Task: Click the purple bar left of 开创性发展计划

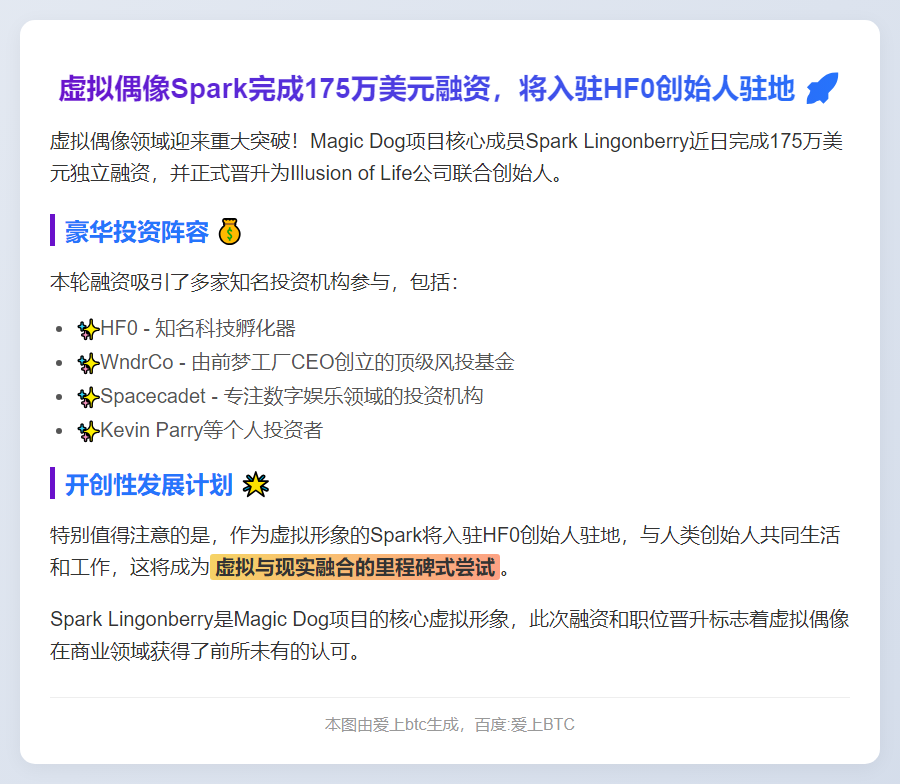Action: pyautogui.click(x=52, y=483)
